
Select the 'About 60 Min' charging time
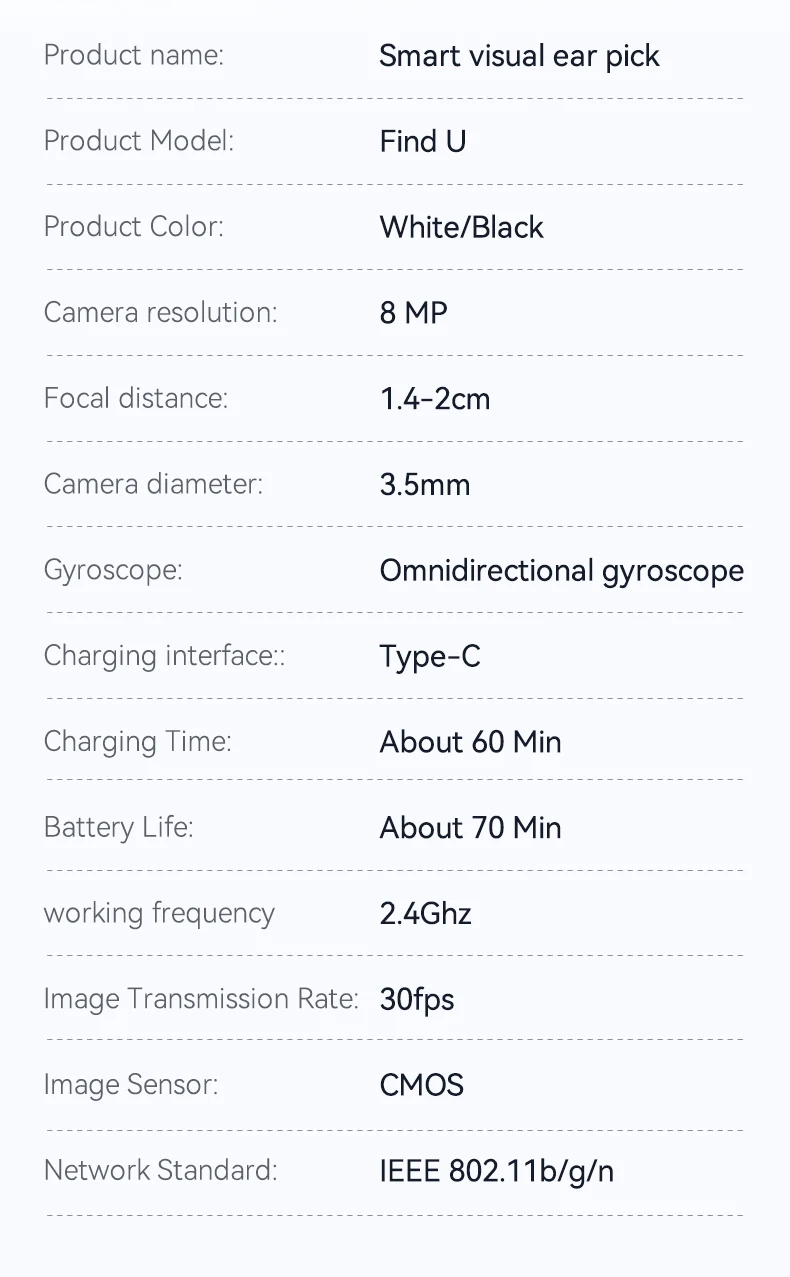click(470, 742)
